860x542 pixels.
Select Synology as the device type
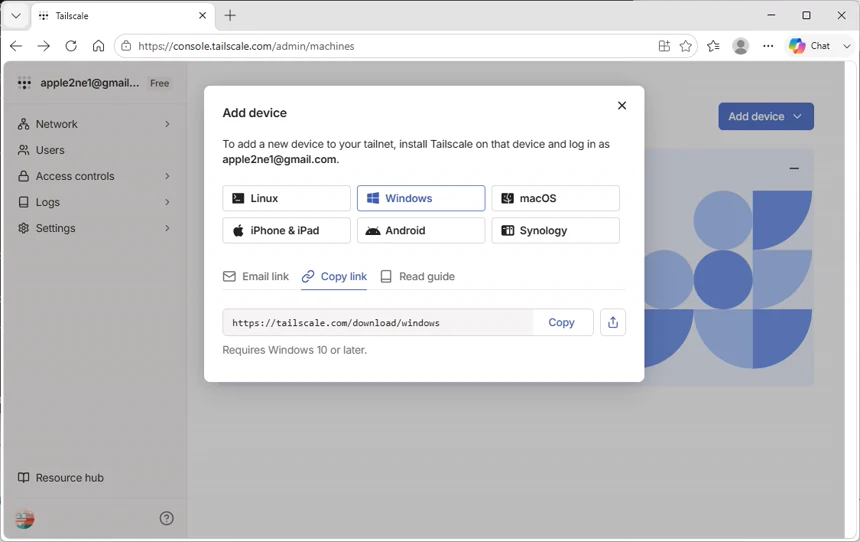point(555,230)
